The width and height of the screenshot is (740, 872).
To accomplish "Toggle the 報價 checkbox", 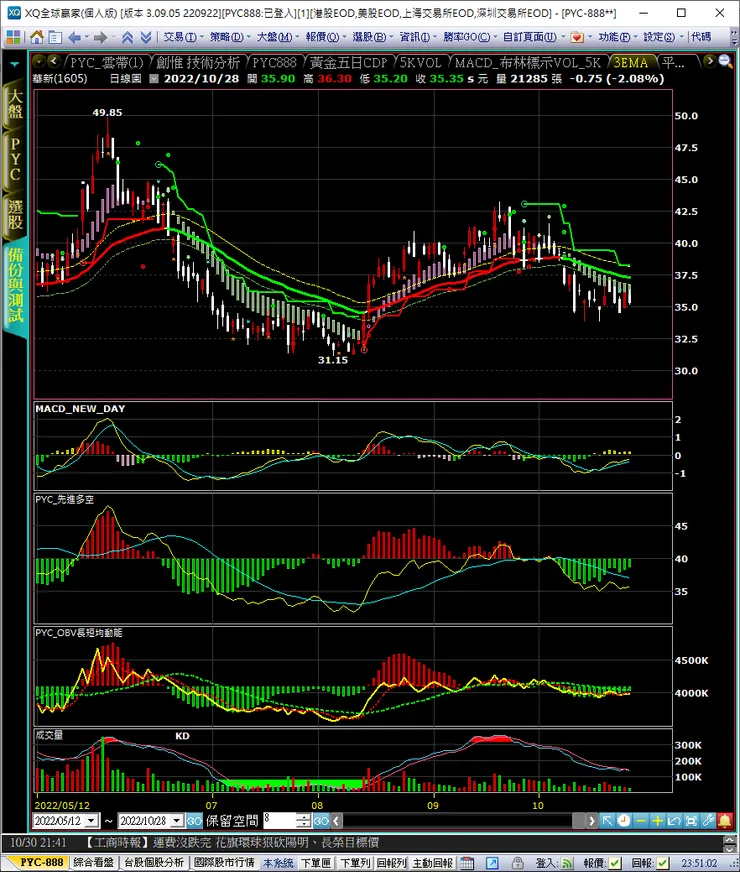I will tap(613, 862).
